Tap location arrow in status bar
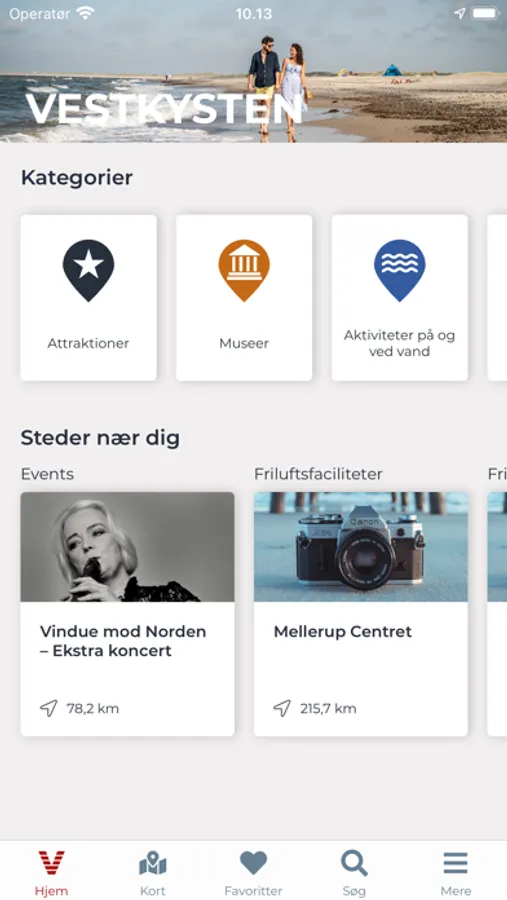Viewport: 507px width, 900px height. pyautogui.click(x=459, y=13)
